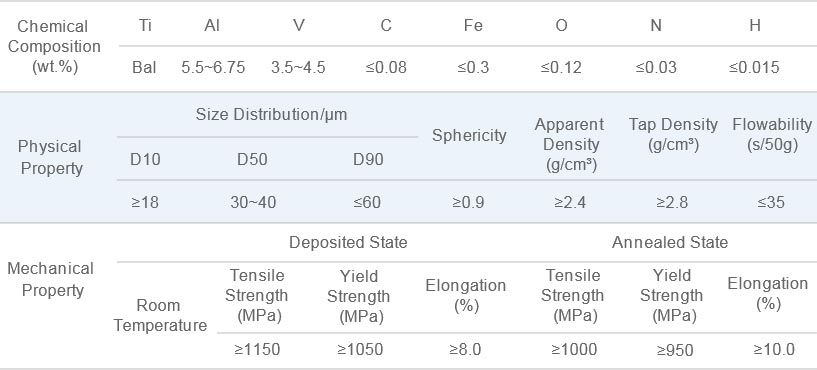Select the Physical Property row label
Screen dimensions: 817x370
click(50, 157)
